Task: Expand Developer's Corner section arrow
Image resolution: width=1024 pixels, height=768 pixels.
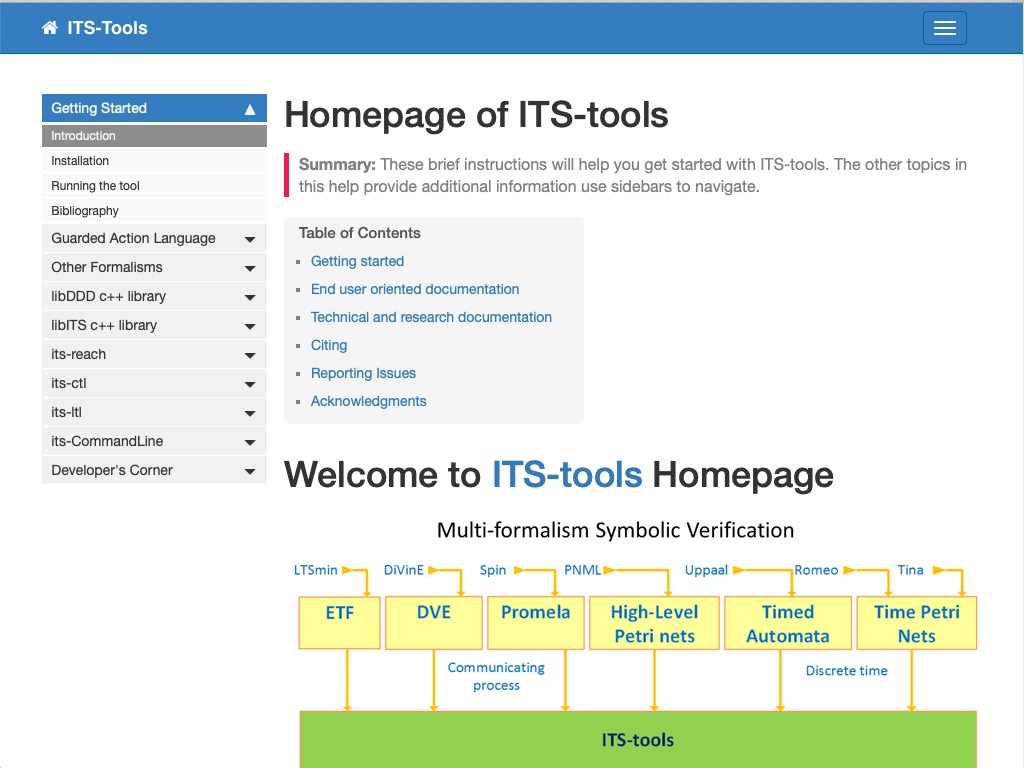Action: [x=249, y=472]
